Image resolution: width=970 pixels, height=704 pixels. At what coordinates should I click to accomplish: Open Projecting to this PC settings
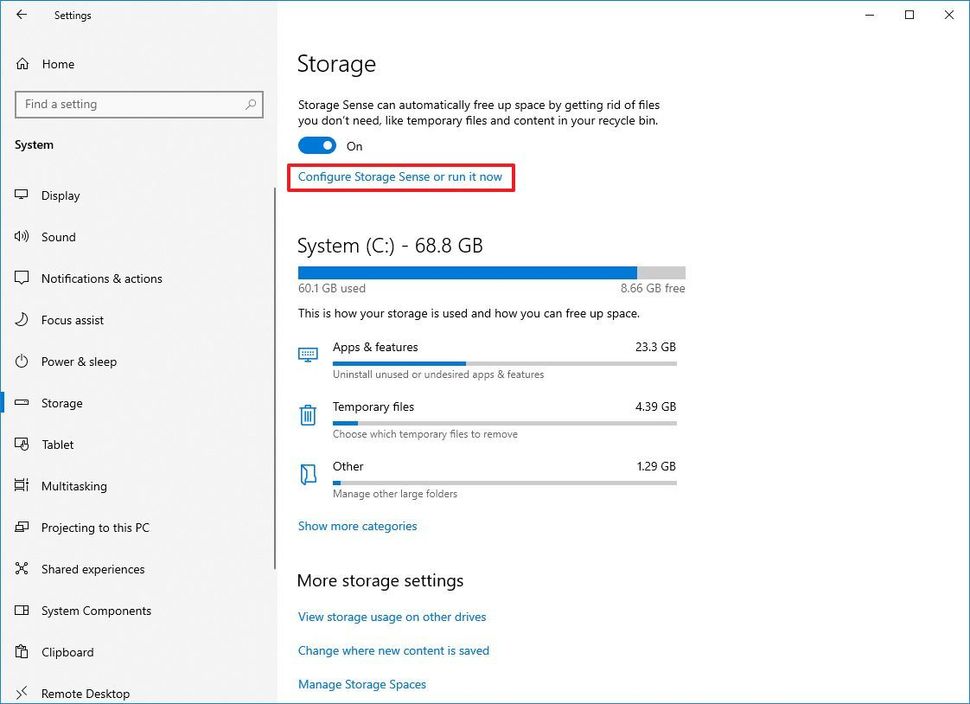pos(22,527)
